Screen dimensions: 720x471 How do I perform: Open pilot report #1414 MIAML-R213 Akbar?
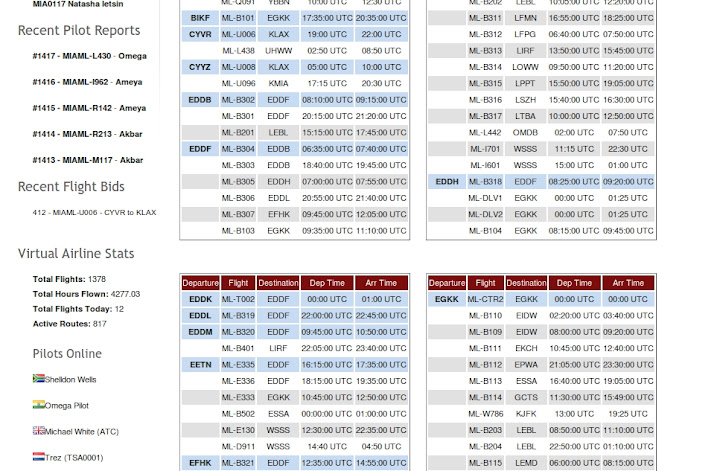pyautogui.click(x=87, y=134)
